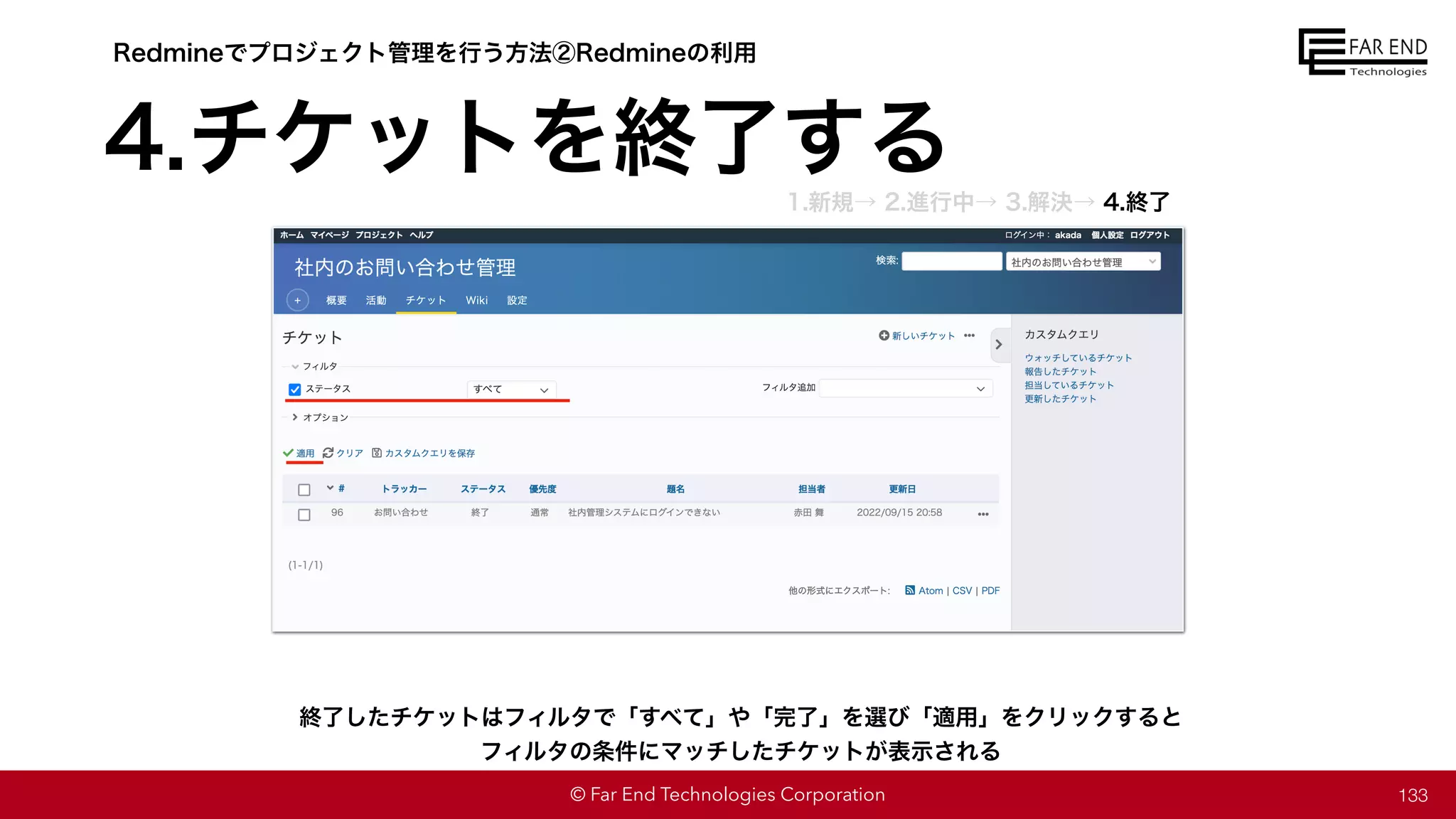Open the status dropdown showing すべて
The image size is (1456, 819).
coord(511,389)
